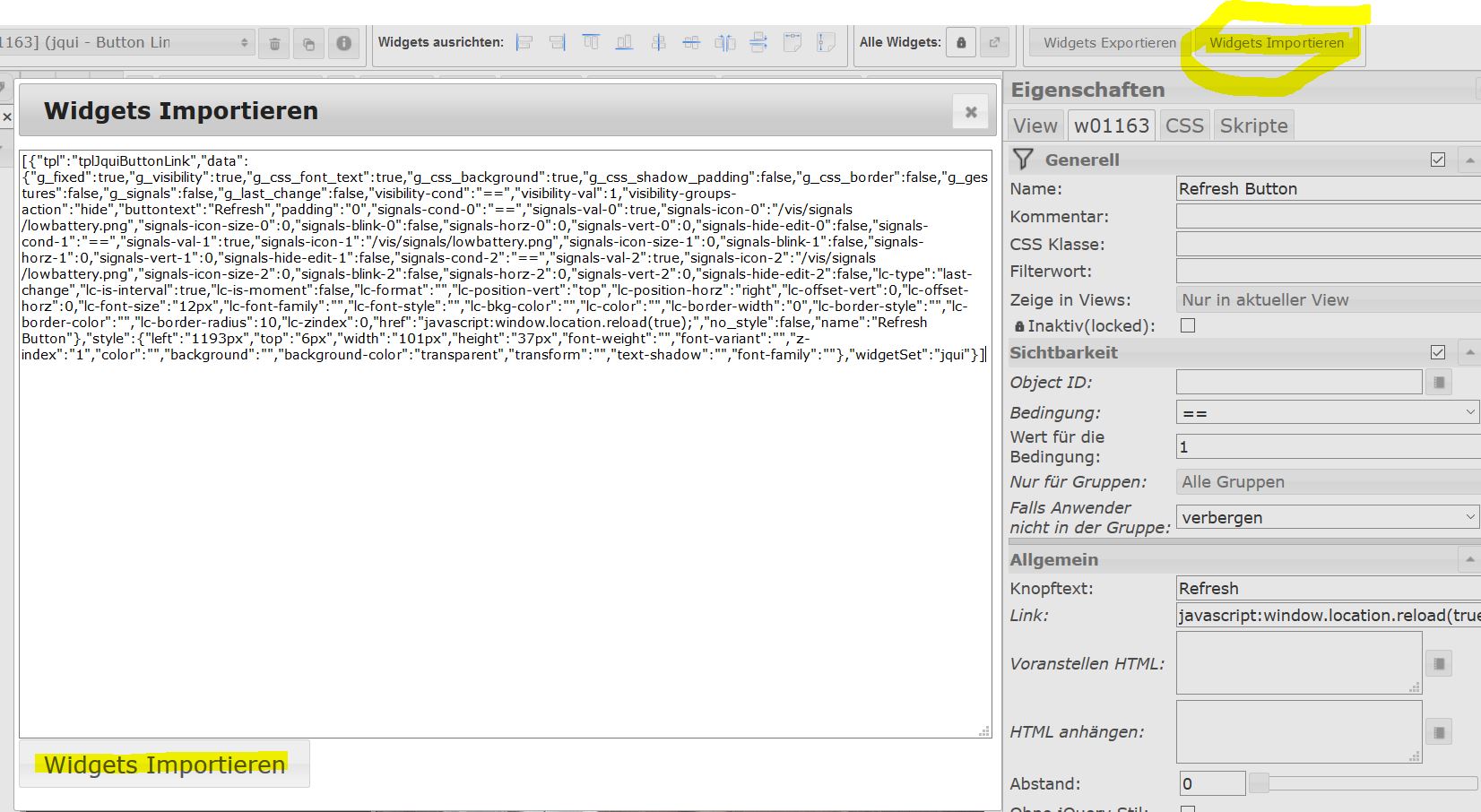Viewport: 1481px width, 812px height.
Task: Collapse the Sichtbarkeit section
Action: (1469, 353)
